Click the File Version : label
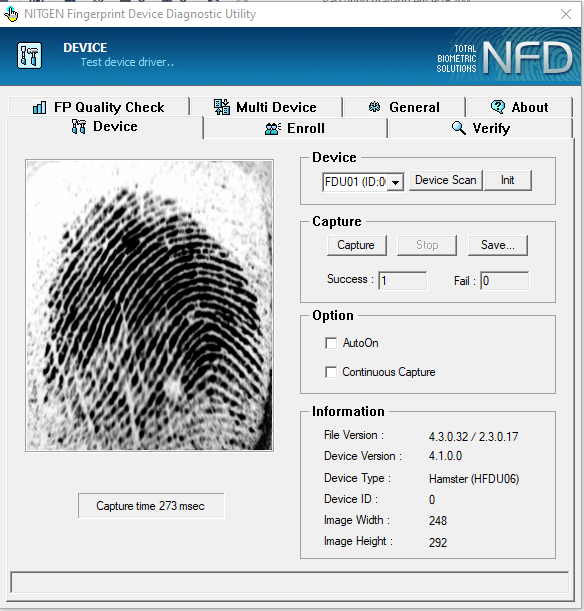 point(354,435)
